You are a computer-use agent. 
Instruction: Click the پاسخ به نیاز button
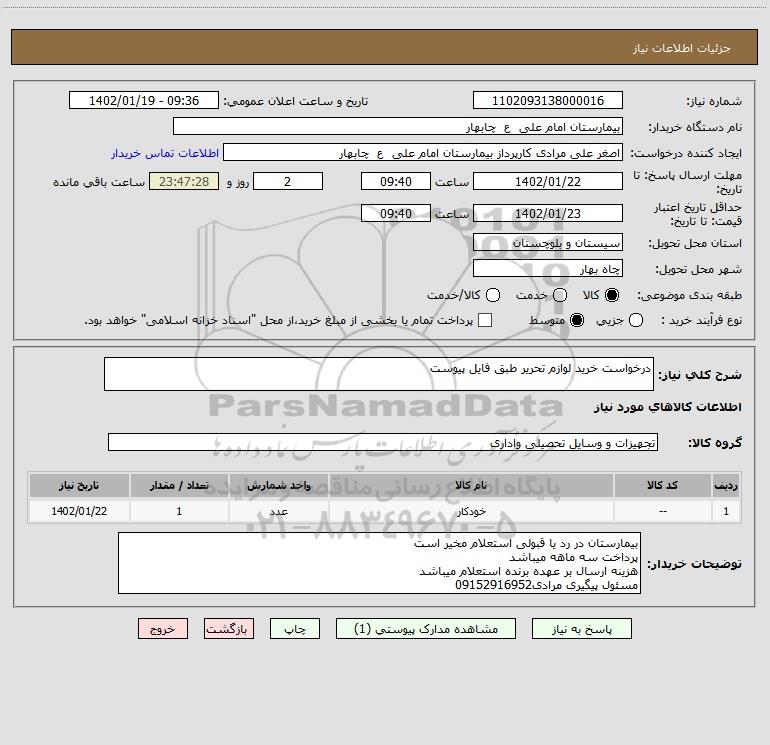582,629
